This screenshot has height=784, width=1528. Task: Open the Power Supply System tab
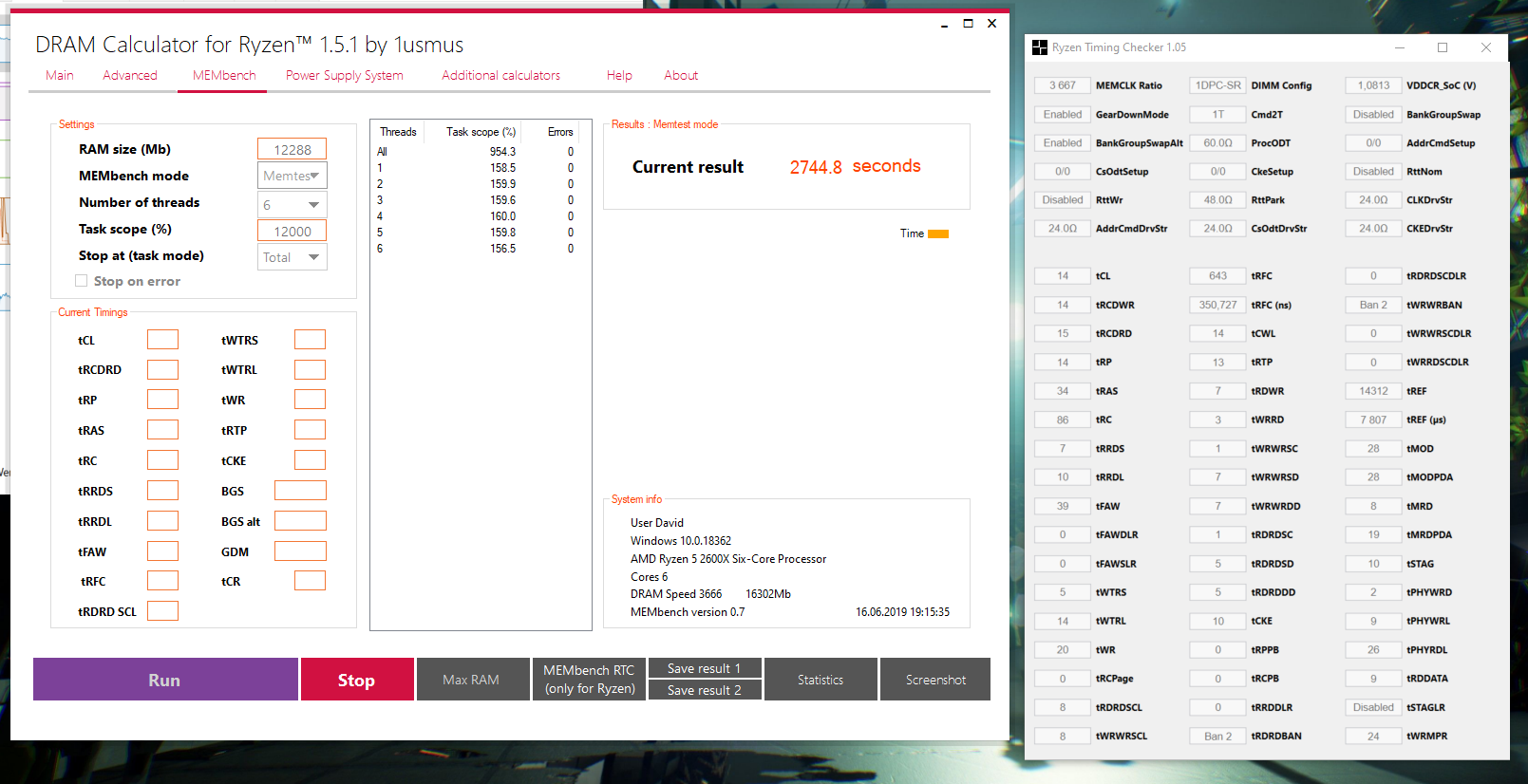(345, 75)
